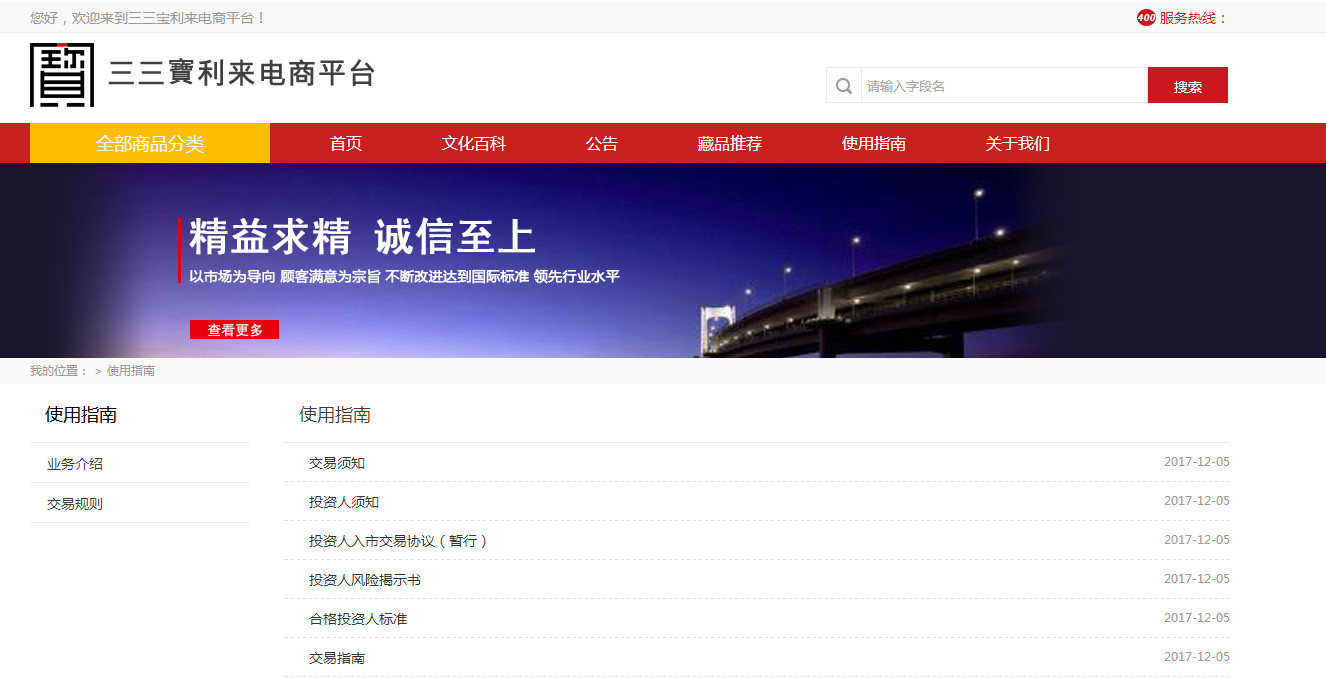Viewport: 1326px width, 678px height.
Task: Open 藏品推荐 navigation item
Action: [730, 144]
